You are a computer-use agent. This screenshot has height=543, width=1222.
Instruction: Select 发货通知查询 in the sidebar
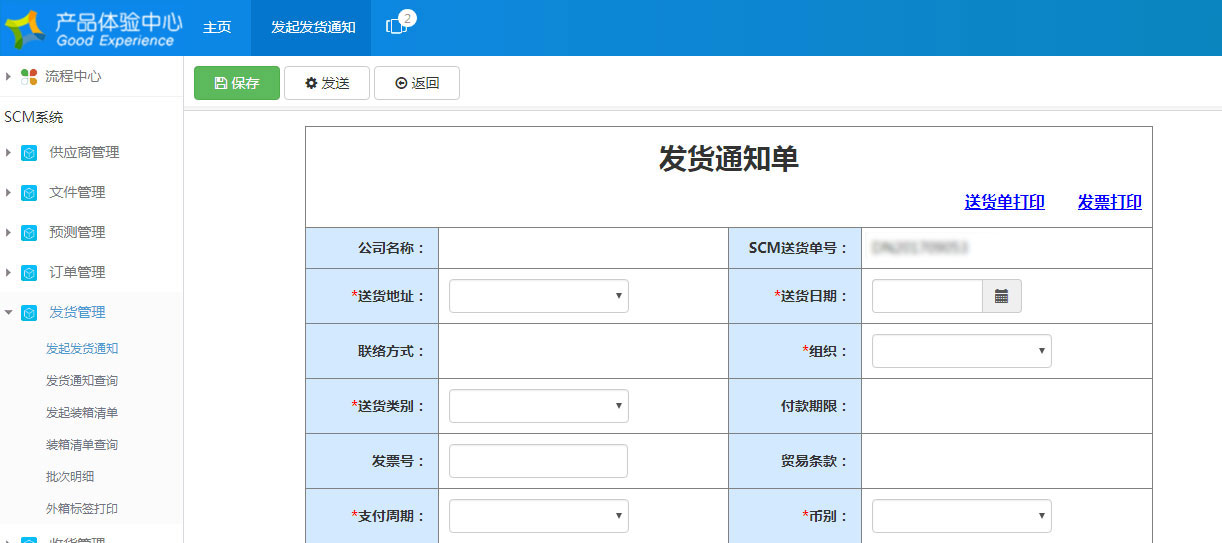pos(82,381)
